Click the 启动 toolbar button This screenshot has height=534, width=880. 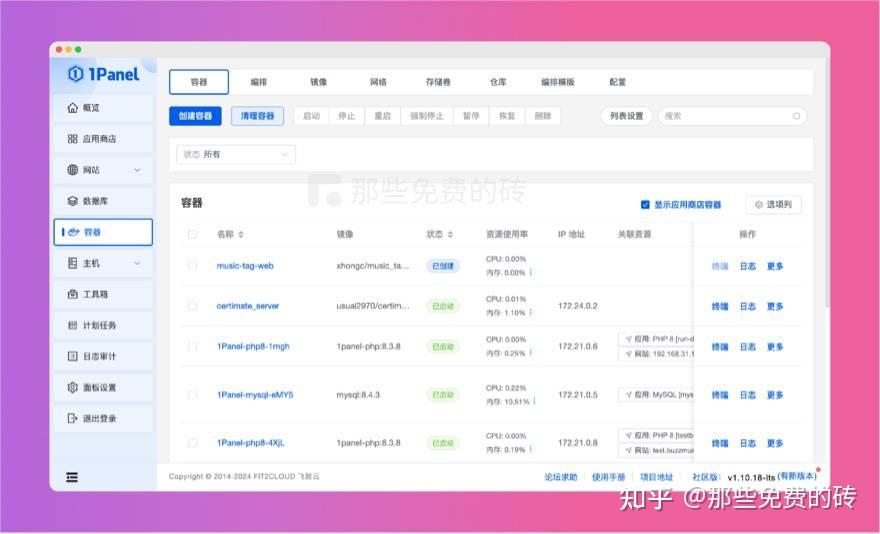tap(311, 116)
